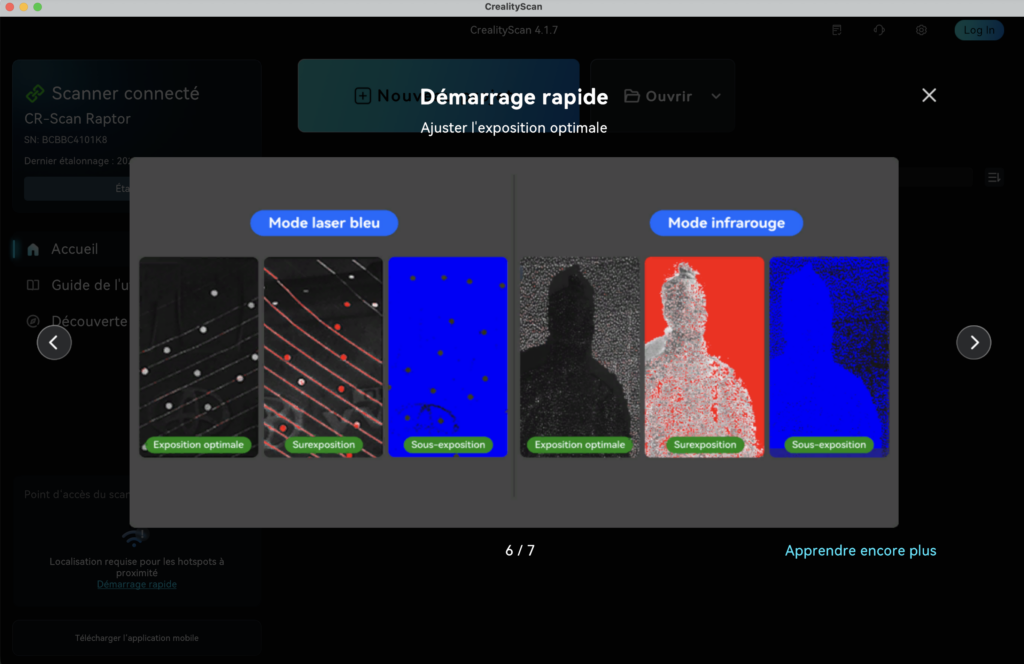Click Télécharger l'application mobile button

pos(136,638)
